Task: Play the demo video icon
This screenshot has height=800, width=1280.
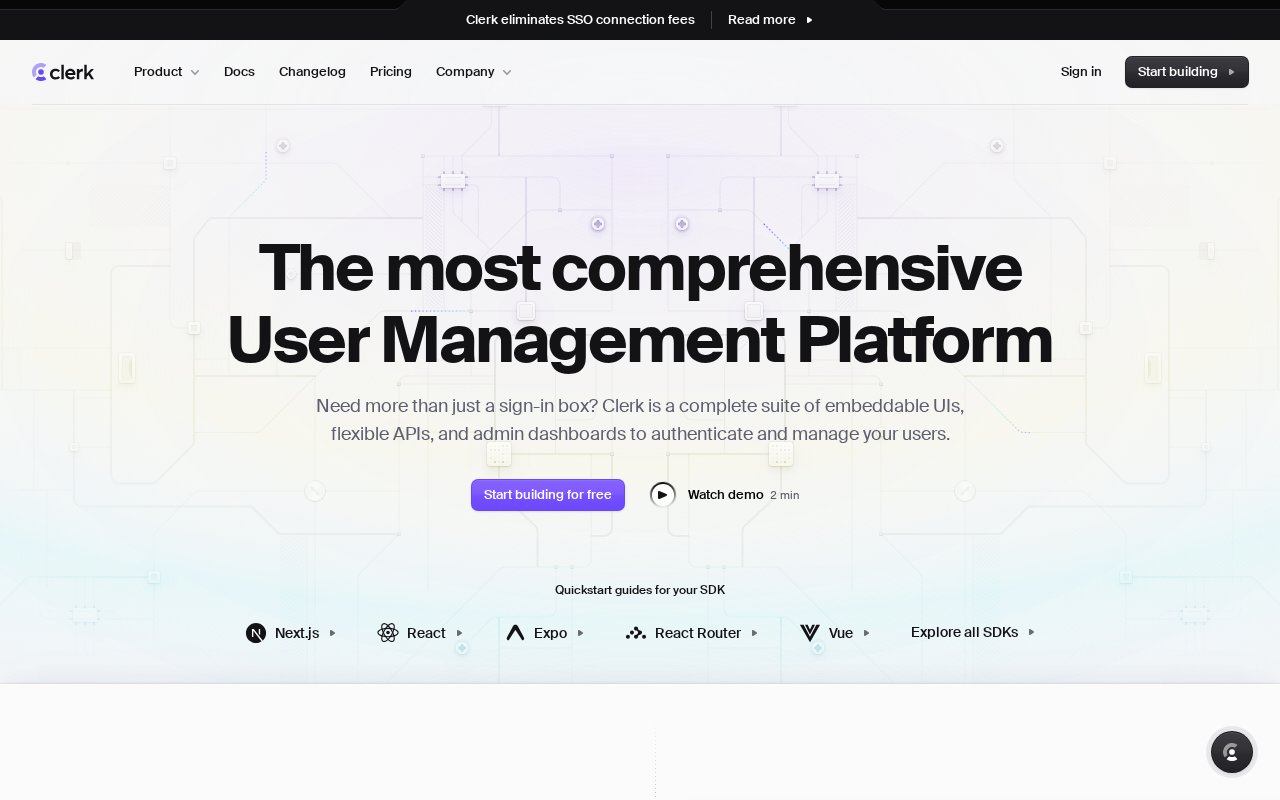Action: tap(663, 495)
